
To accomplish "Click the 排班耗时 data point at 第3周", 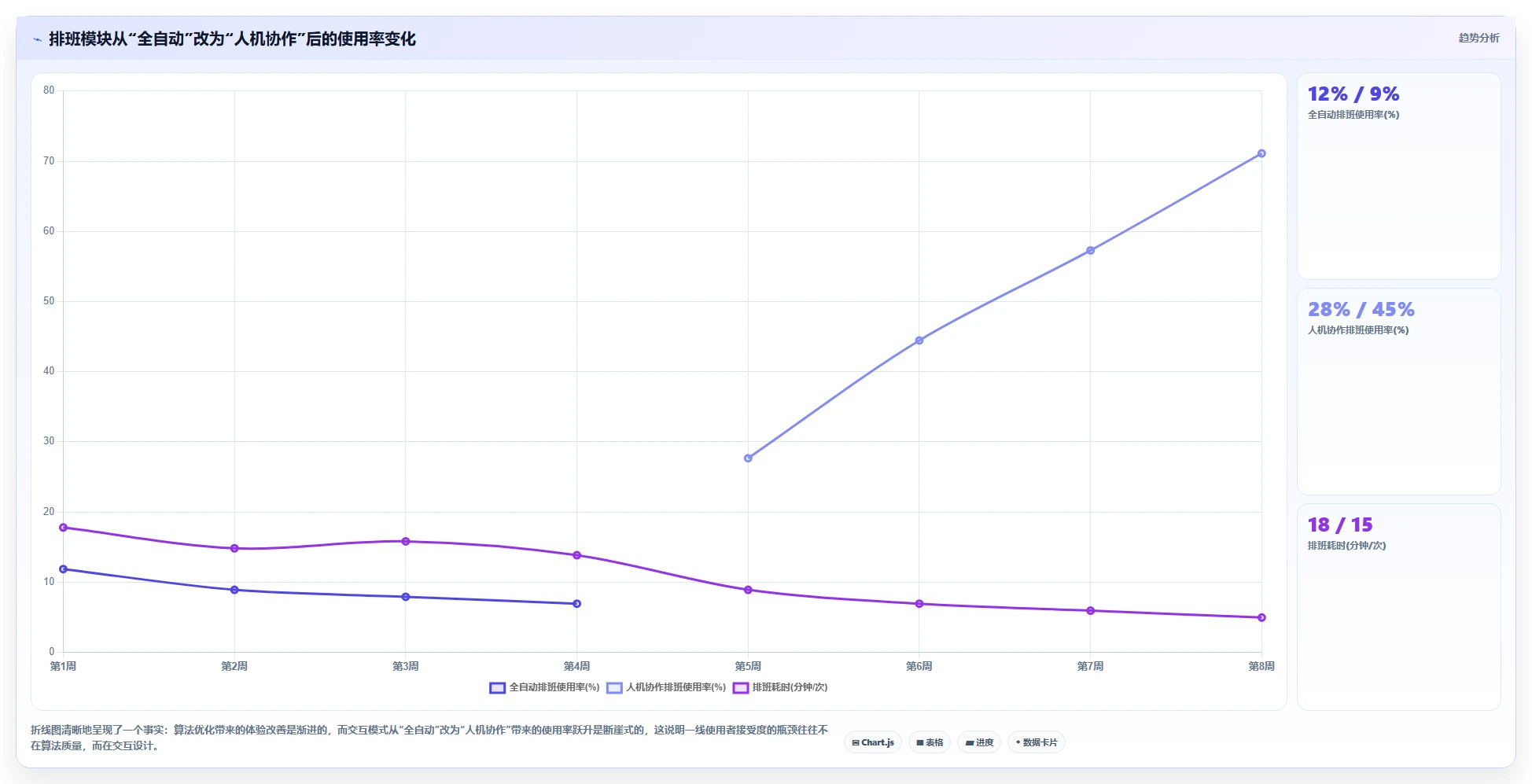I will [406, 541].
